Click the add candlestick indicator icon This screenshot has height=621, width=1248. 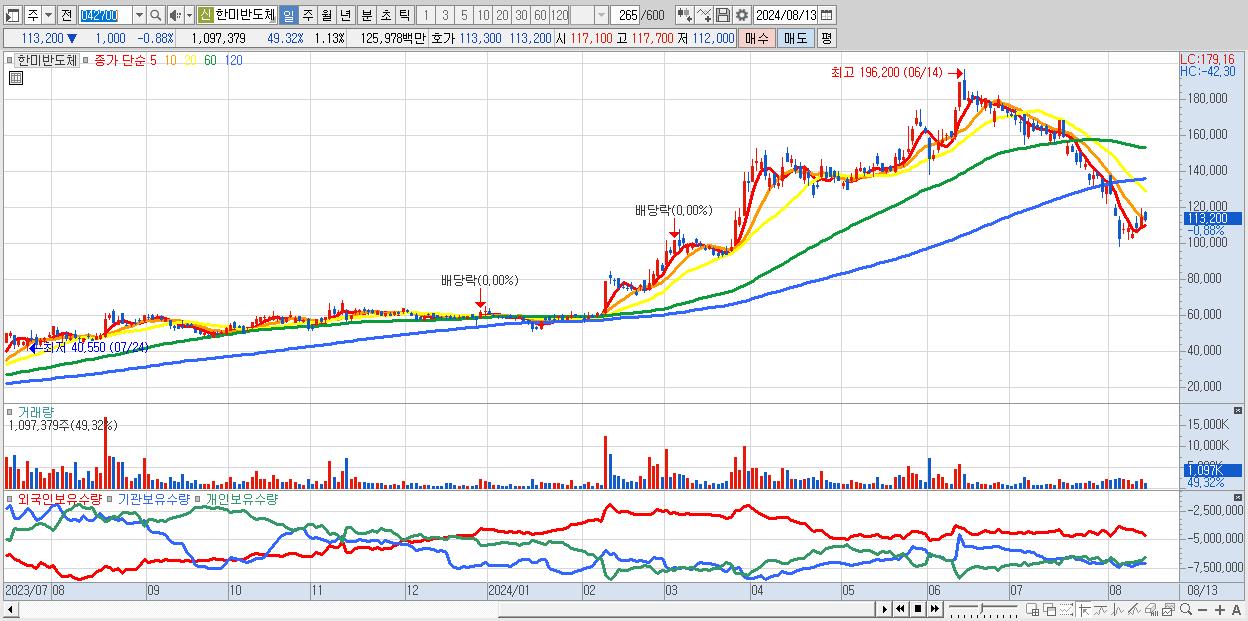point(684,15)
